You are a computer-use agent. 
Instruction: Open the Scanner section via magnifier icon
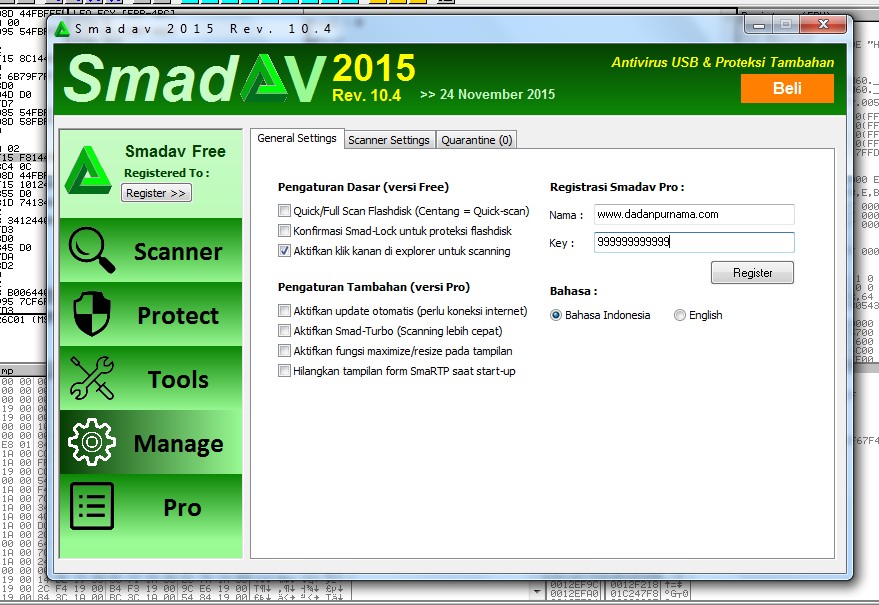(x=91, y=250)
